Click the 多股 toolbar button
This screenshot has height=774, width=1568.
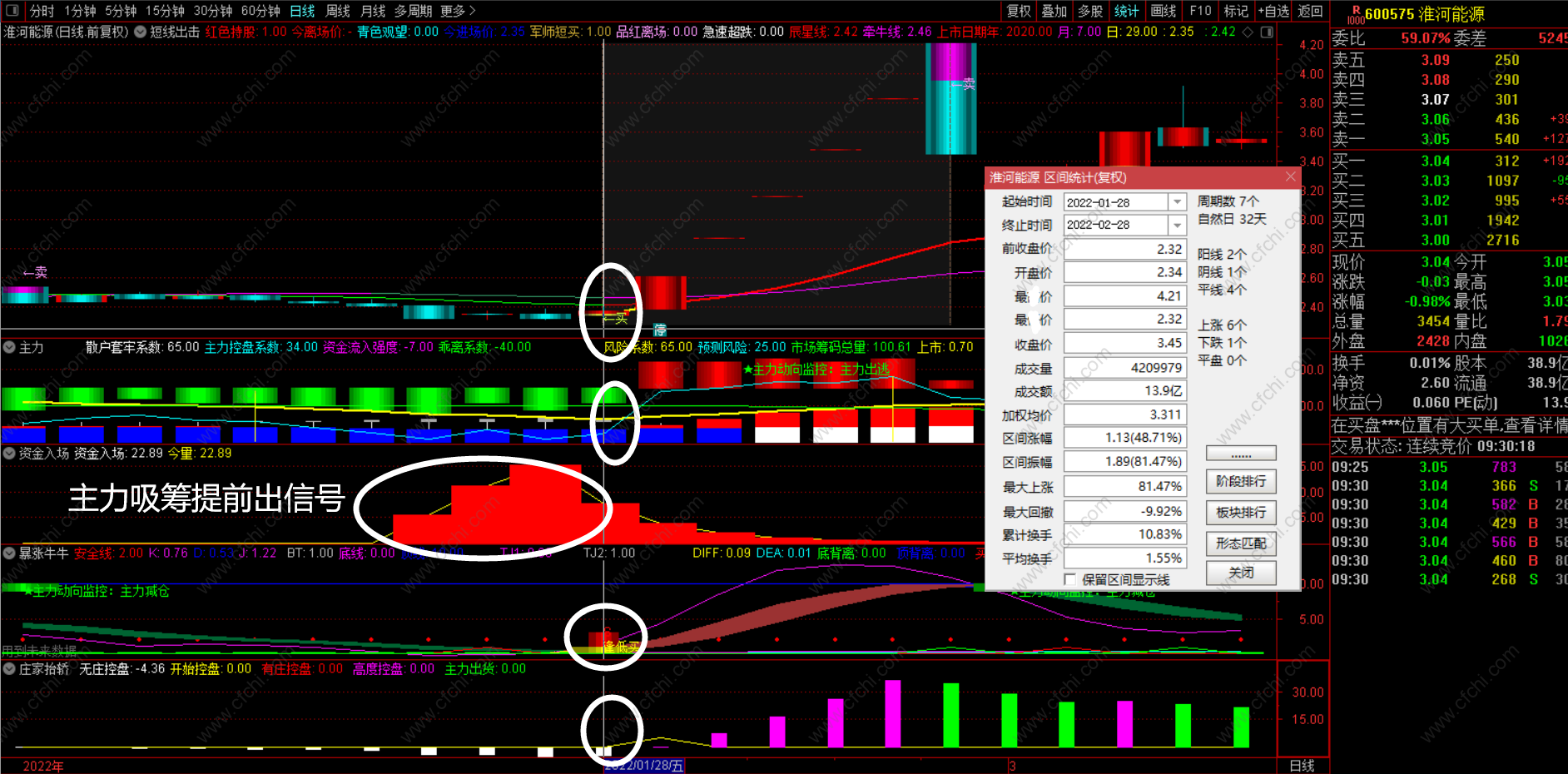(x=1090, y=11)
